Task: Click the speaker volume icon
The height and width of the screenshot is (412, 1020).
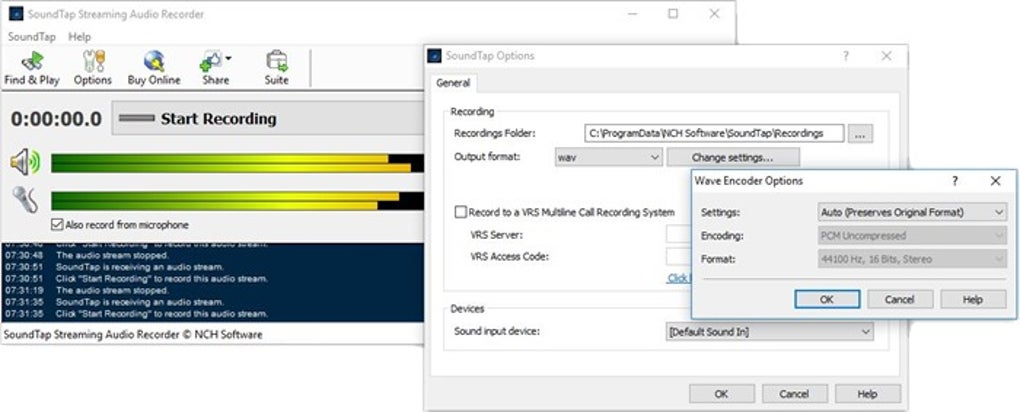Action: [x=25, y=162]
